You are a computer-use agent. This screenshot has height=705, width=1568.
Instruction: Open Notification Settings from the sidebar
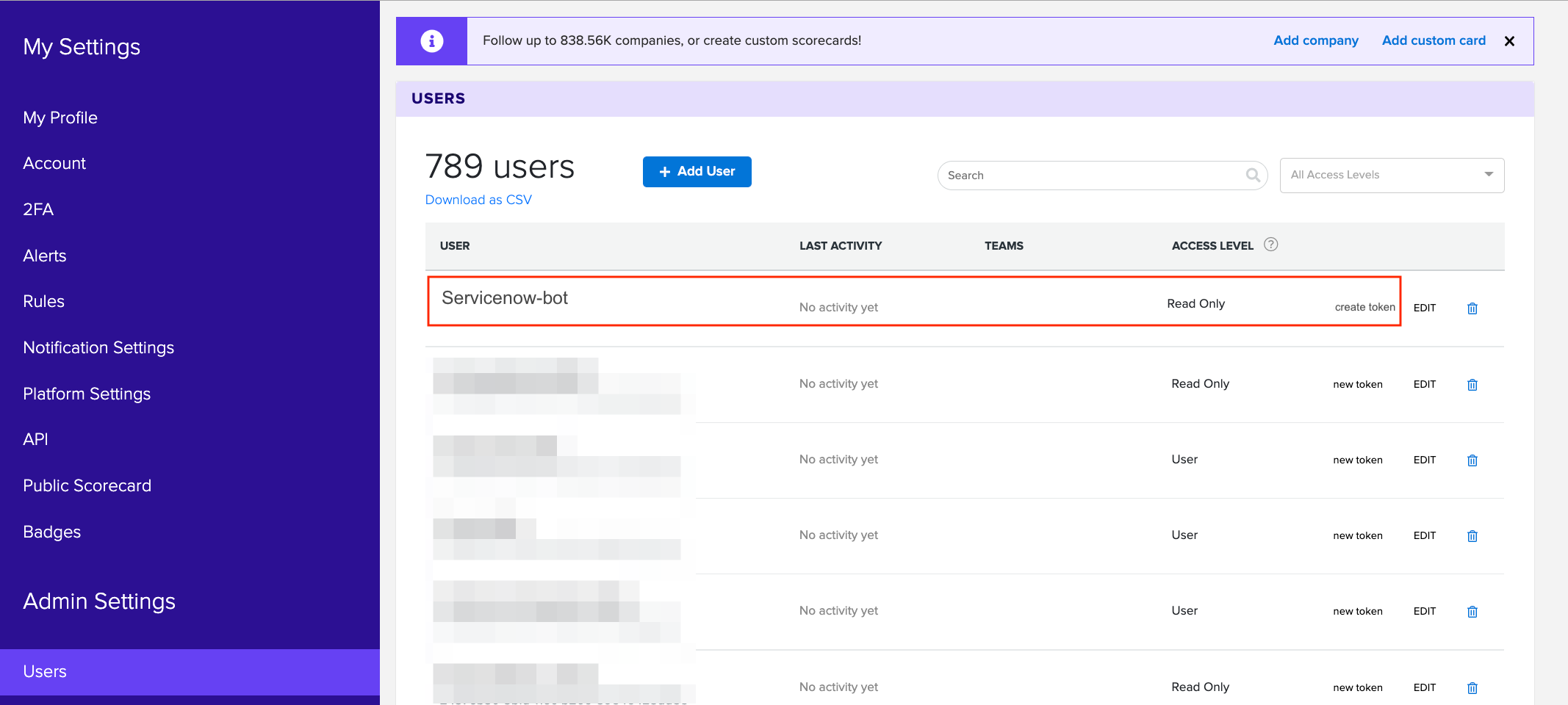[x=98, y=347]
